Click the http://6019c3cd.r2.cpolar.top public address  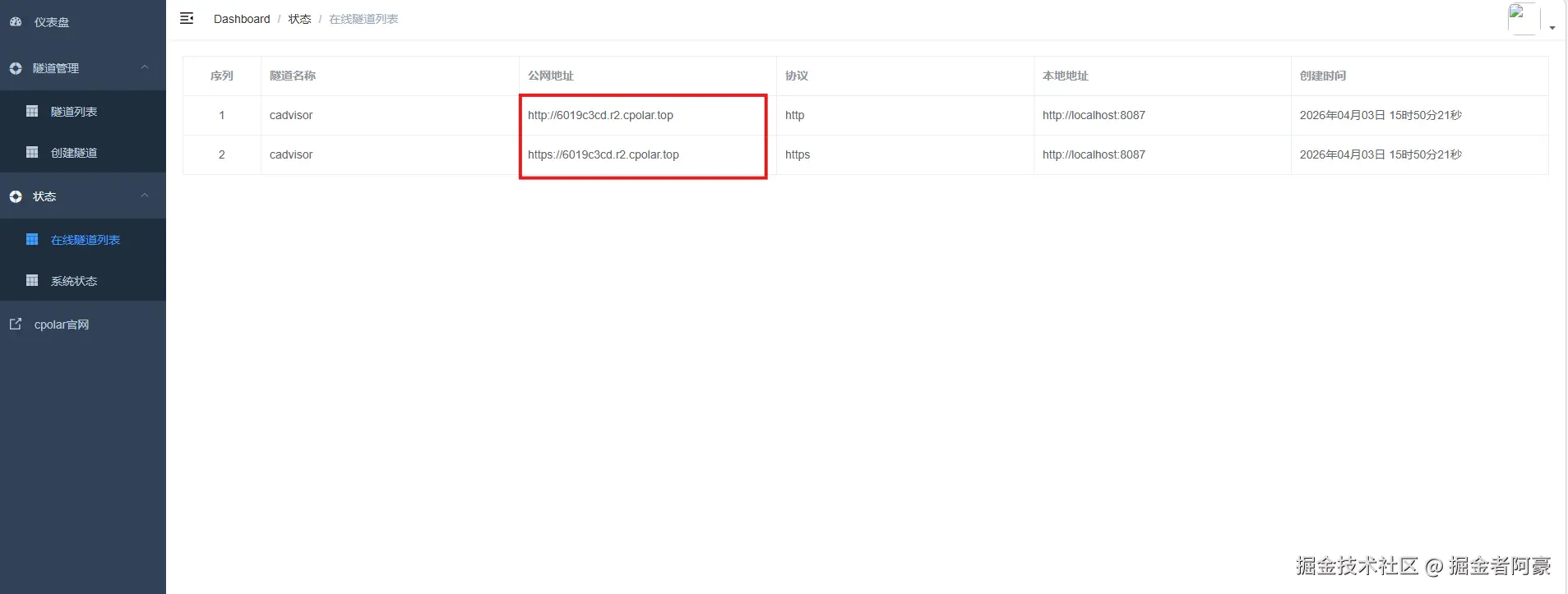[x=600, y=115]
